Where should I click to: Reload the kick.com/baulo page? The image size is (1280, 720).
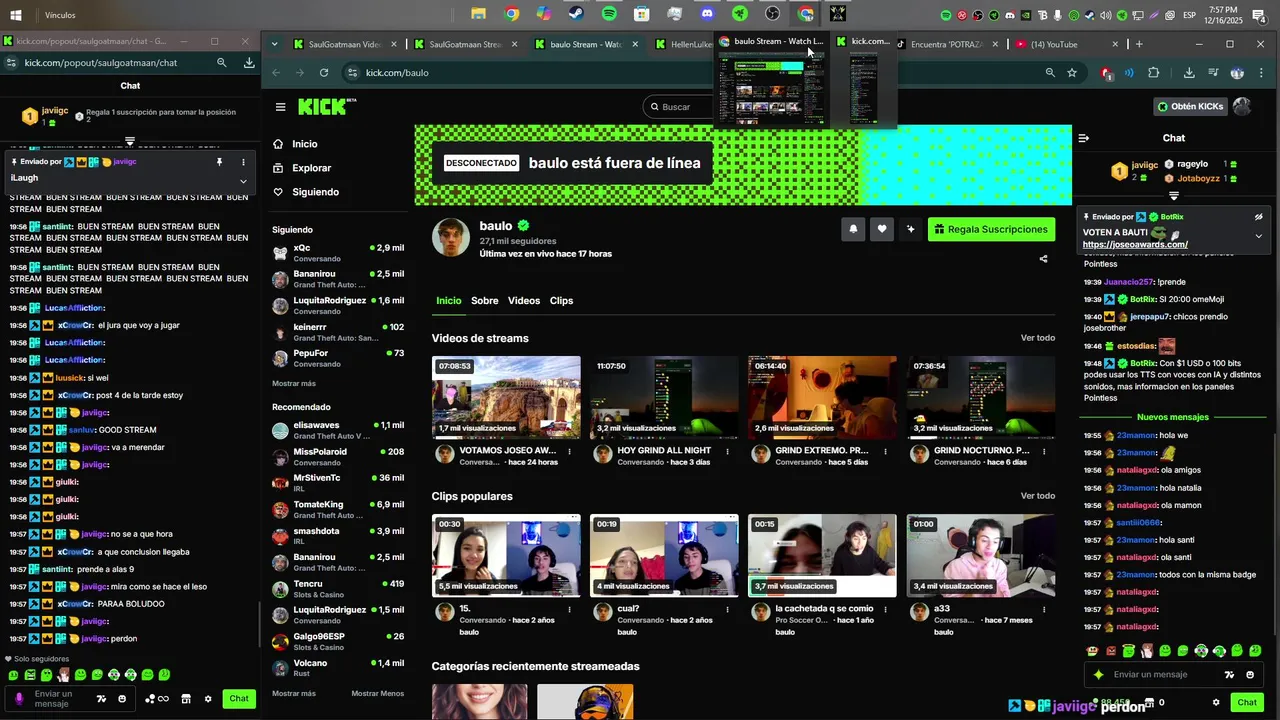click(324, 73)
